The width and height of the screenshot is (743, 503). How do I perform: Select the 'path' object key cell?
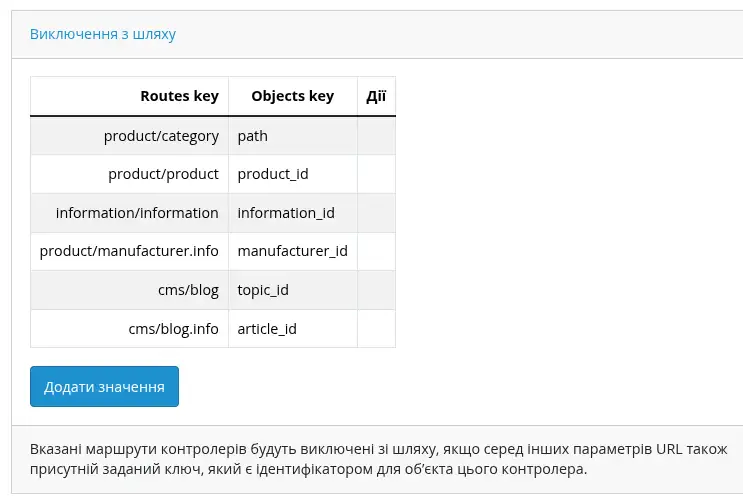pyautogui.click(x=253, y=136)
